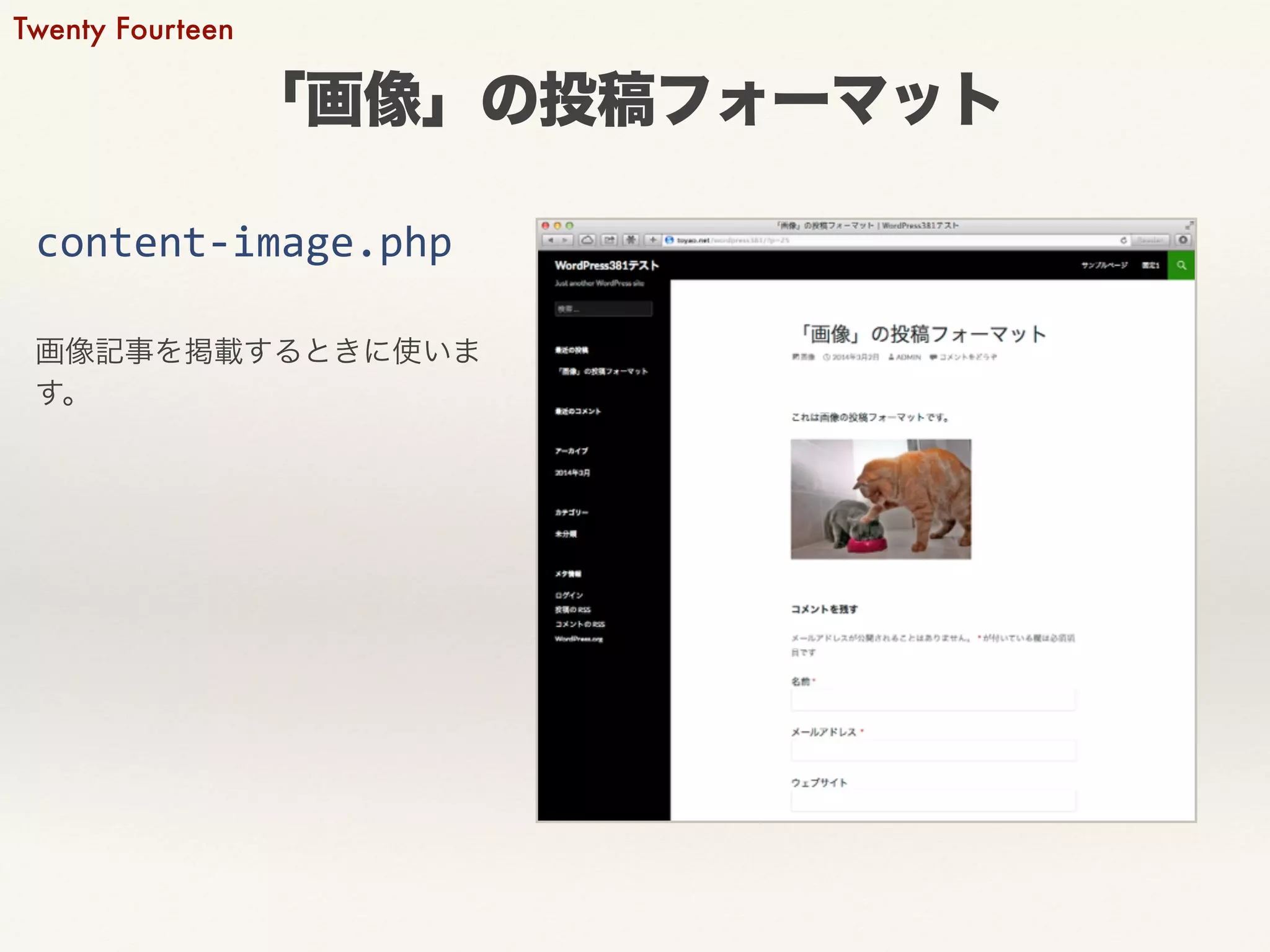Click the Safari fullscreen arrows icon
This screenshot has height=952, width=1270.
point(1189,226)
